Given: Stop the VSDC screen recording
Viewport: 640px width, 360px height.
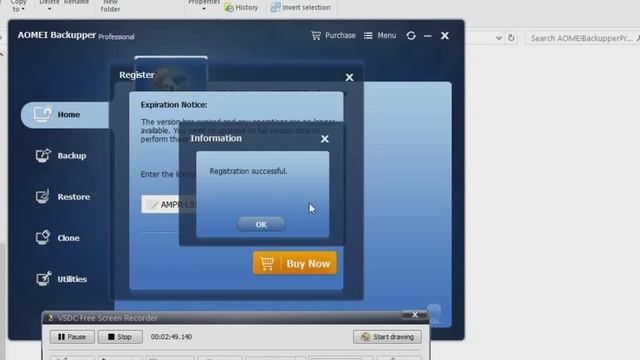Looking at the screenshot, I should pos(120,337).
